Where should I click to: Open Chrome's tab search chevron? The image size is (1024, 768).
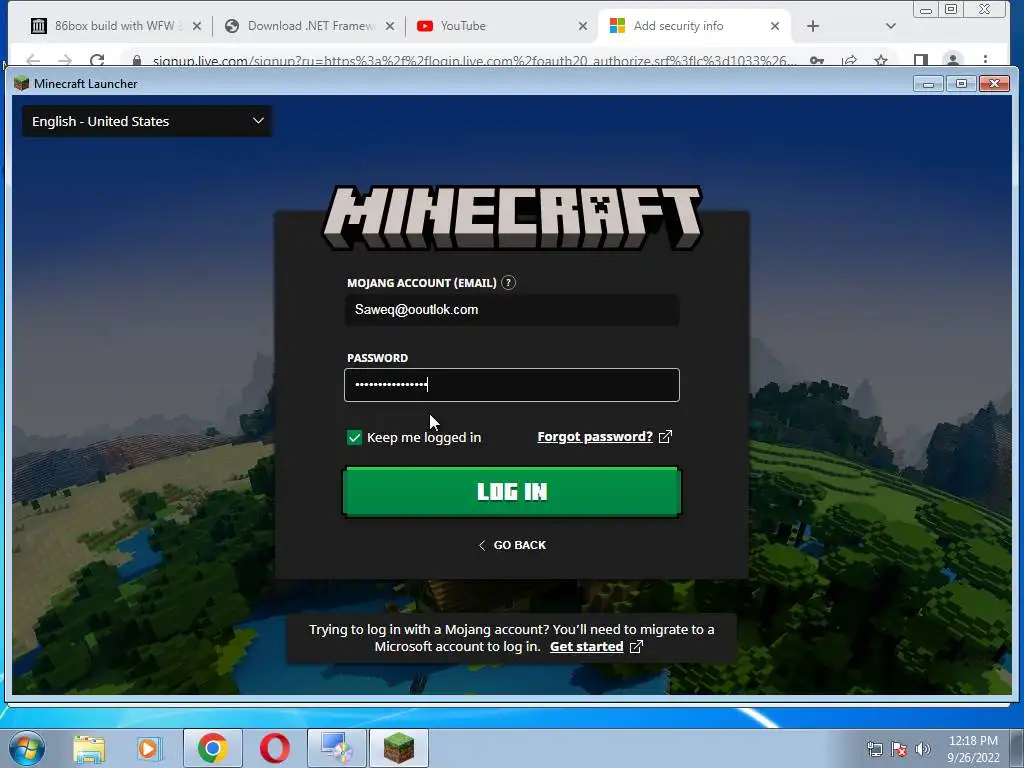[890, 26]
